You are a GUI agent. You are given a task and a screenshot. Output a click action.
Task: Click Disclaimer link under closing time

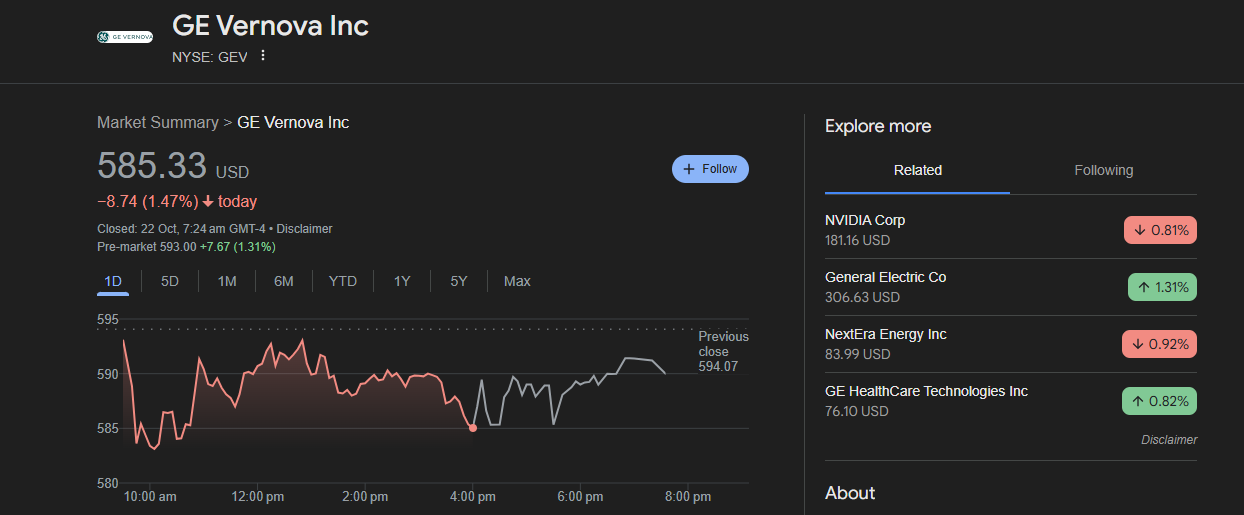pos(304,229)
